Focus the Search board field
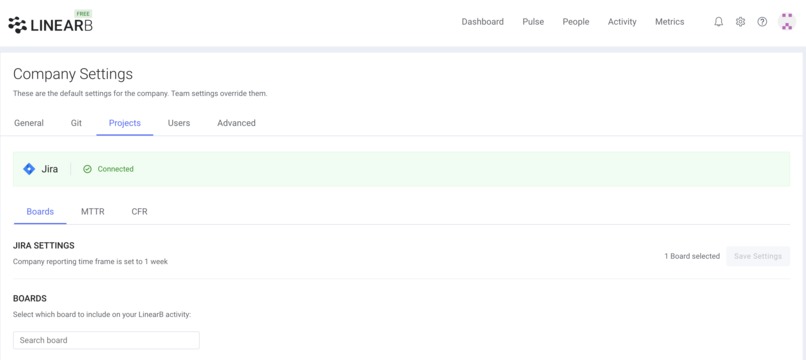 pos(106,340)
